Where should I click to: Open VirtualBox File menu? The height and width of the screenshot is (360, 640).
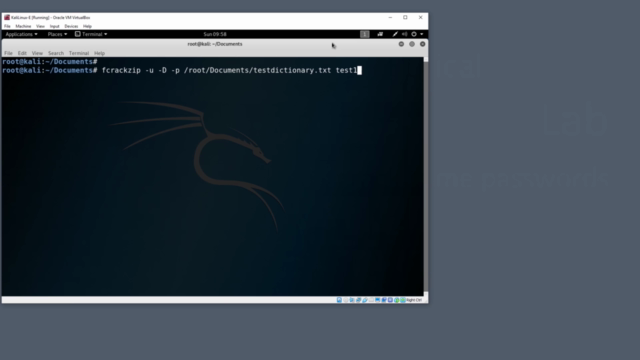pos(7,26)
